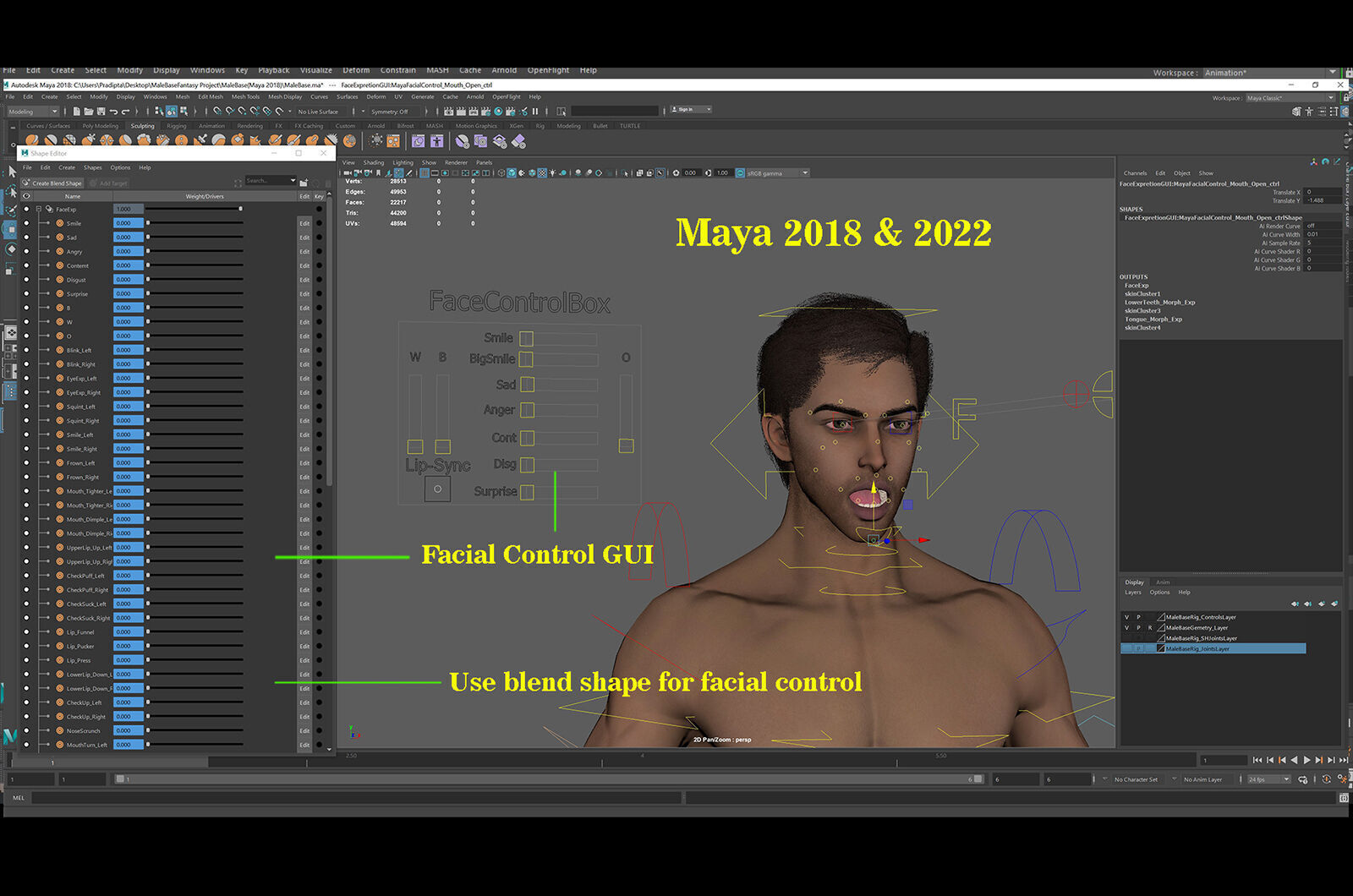Screen dimensions: 1353x896
Task: Collapse the FaceExp tree node
Action: coord(39,209)
